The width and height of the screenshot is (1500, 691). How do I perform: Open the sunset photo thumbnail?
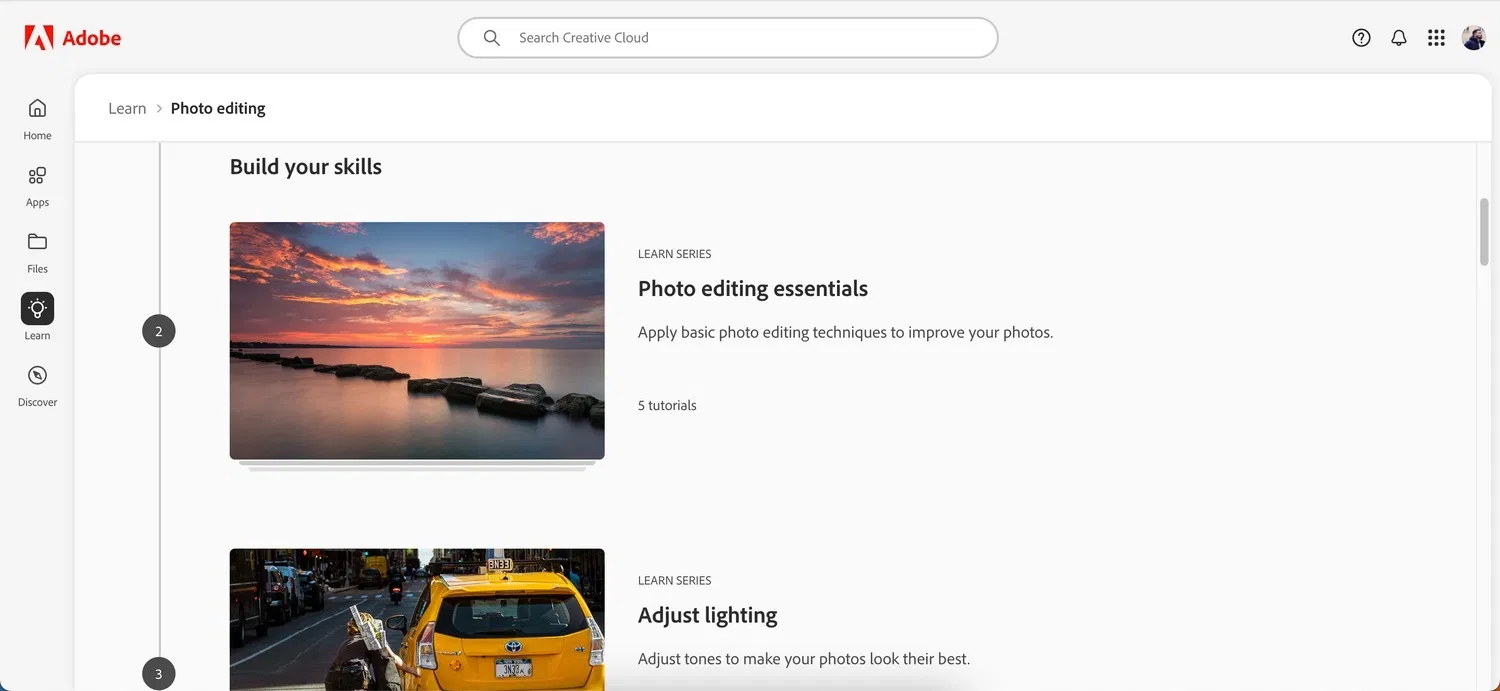(417, 340)
